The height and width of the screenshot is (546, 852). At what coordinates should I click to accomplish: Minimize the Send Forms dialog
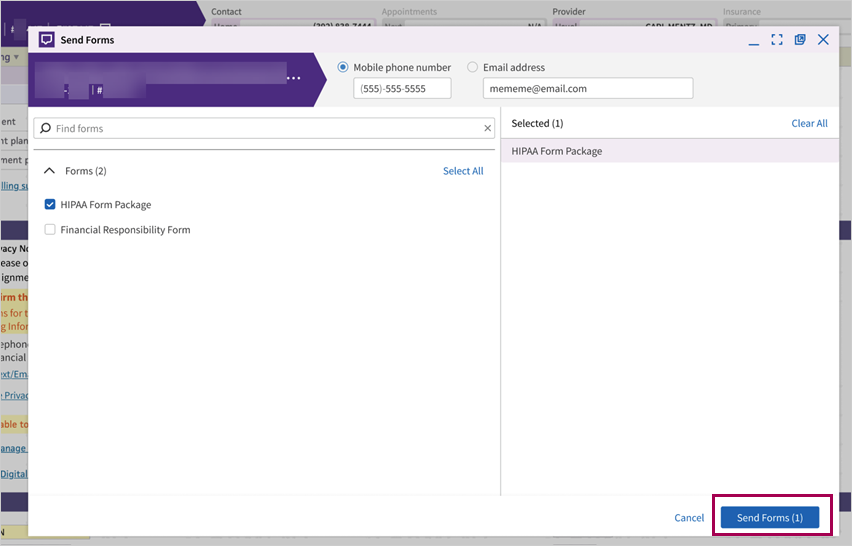click(755, 40)
